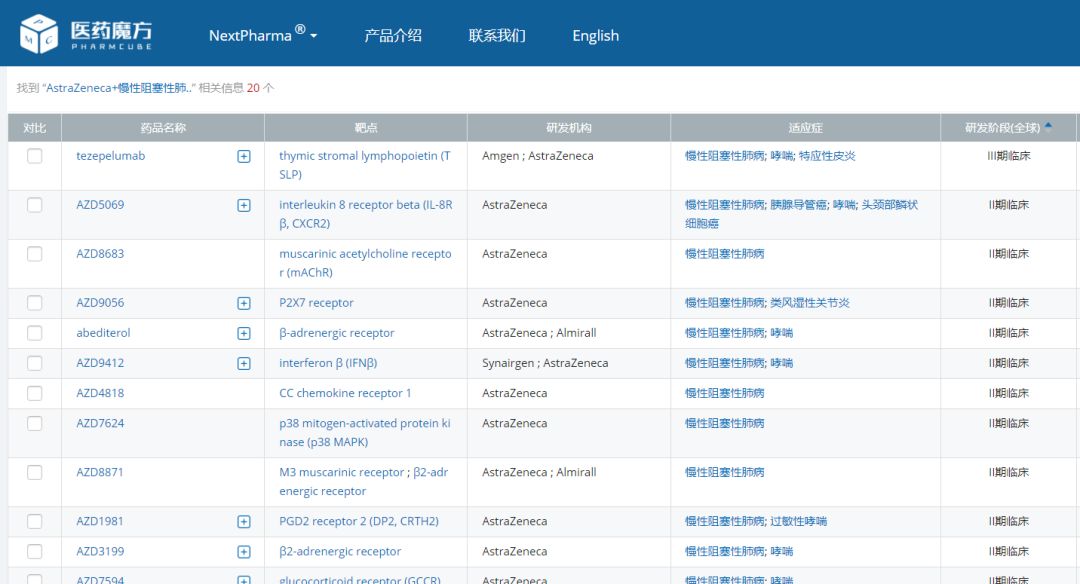Screen dimensions: 1080x584
Task: Click the 靶点 column header
Action: click(x=366, y=127)
